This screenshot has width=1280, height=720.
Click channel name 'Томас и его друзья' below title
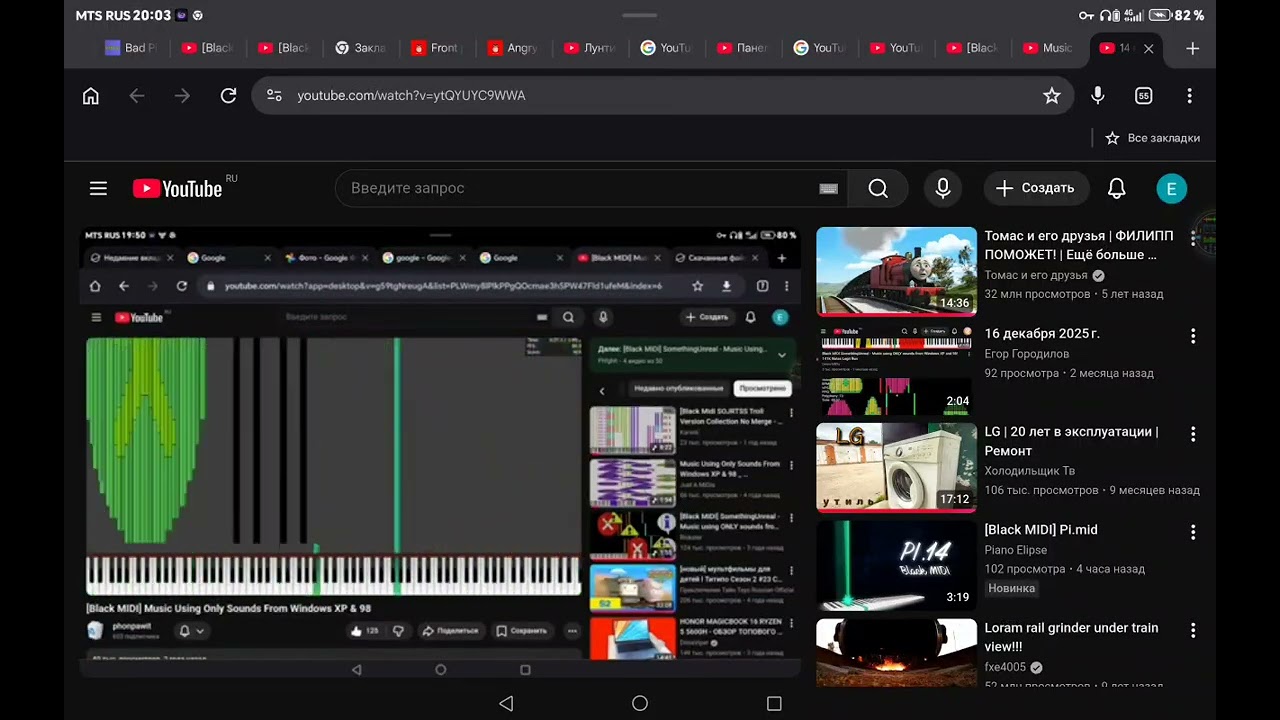pos(1036,275)
